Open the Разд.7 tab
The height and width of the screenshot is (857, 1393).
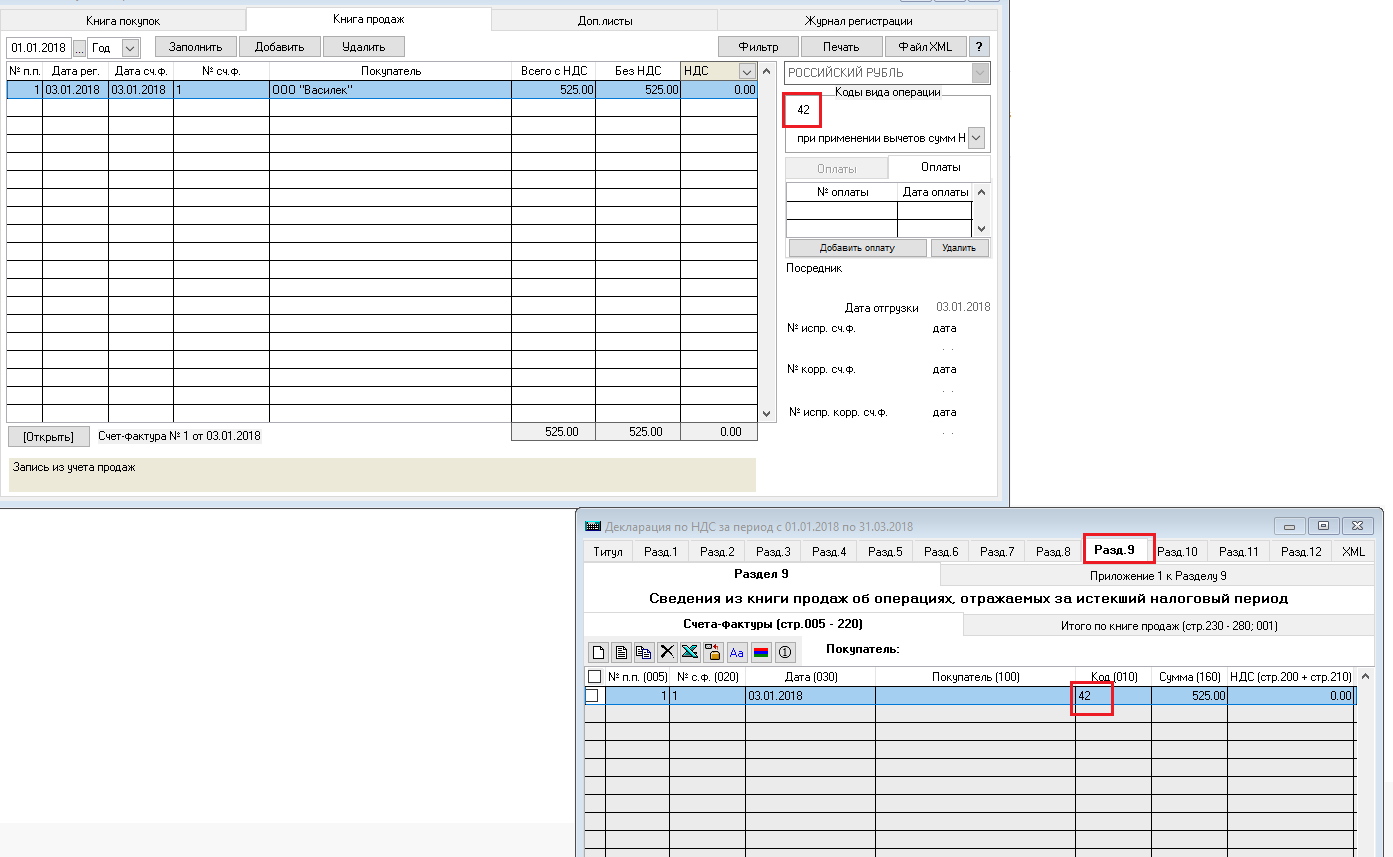(x=997, y=551)
